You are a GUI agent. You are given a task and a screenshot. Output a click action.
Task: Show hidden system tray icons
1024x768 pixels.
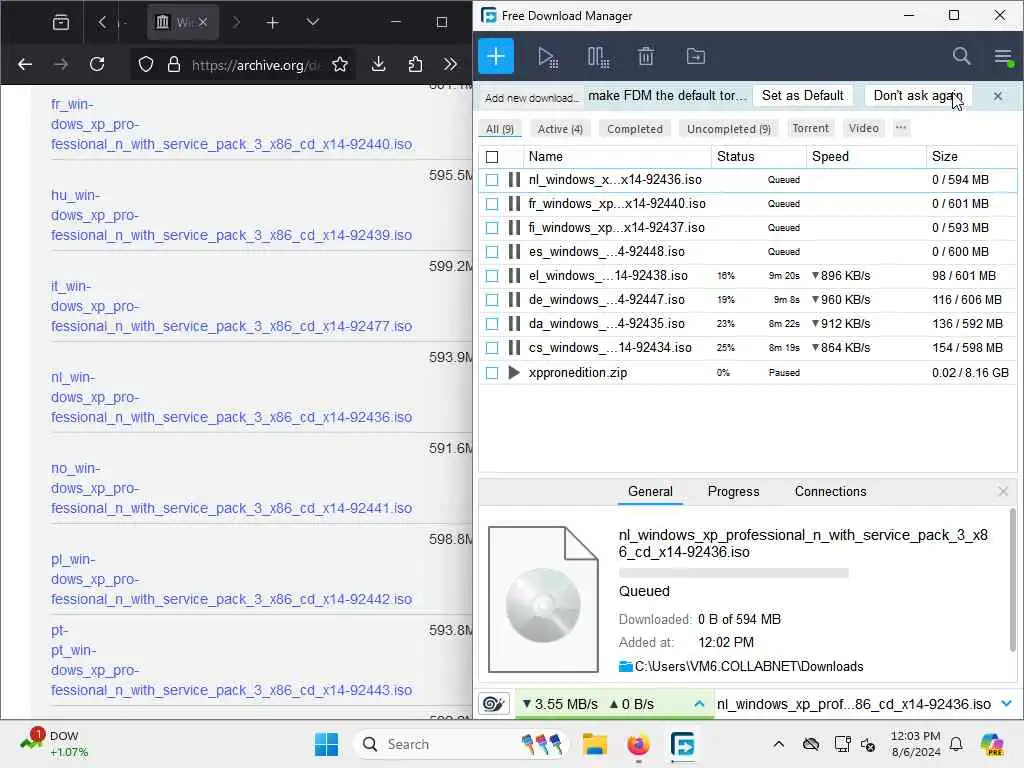point(778,744)
